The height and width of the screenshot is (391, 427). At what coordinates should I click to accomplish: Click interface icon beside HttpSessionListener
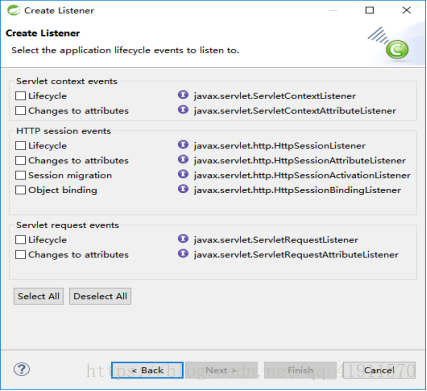coord(183,145)
